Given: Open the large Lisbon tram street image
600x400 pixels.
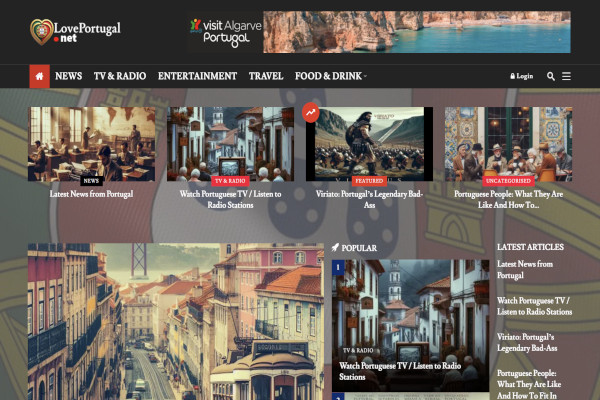Looking at the screenshot, I should pos(175,320).
